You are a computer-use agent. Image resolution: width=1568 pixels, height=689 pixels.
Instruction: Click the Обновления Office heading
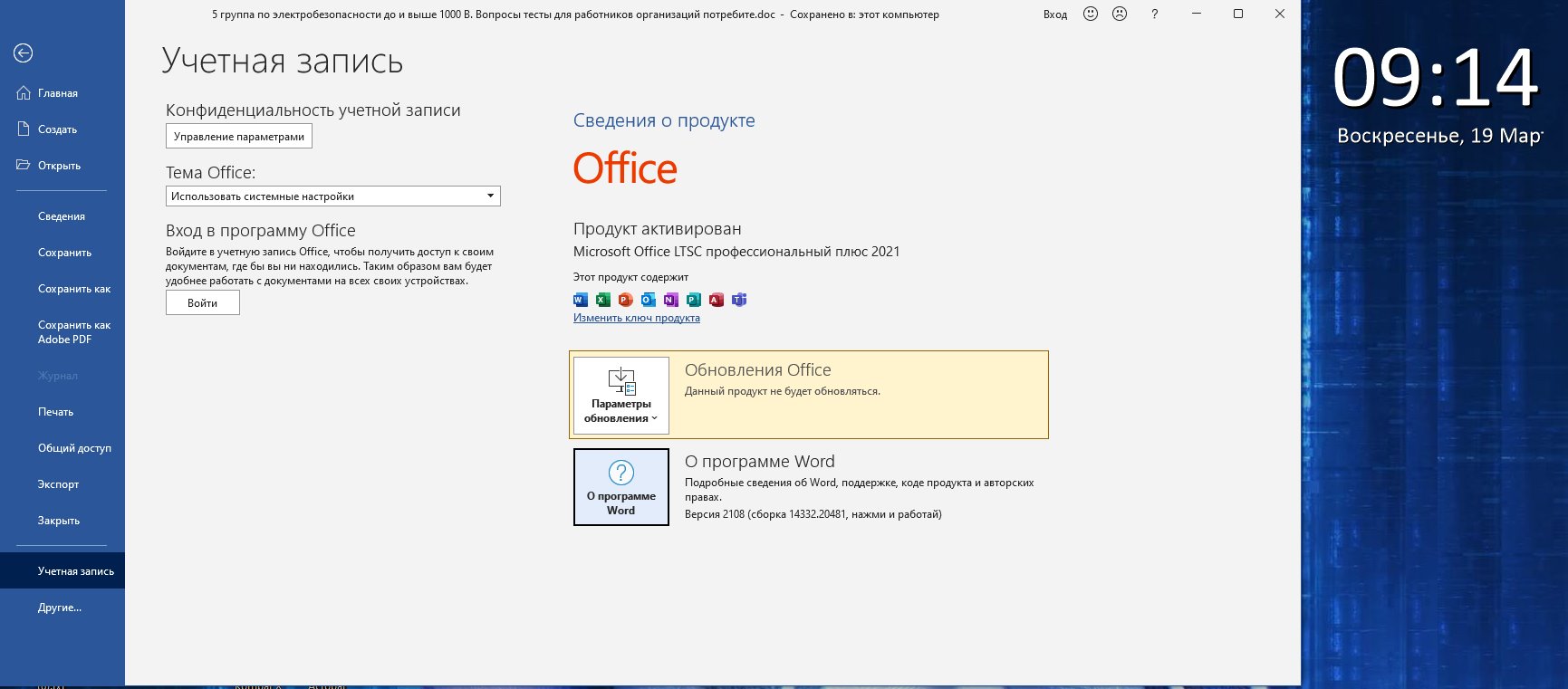758,370
